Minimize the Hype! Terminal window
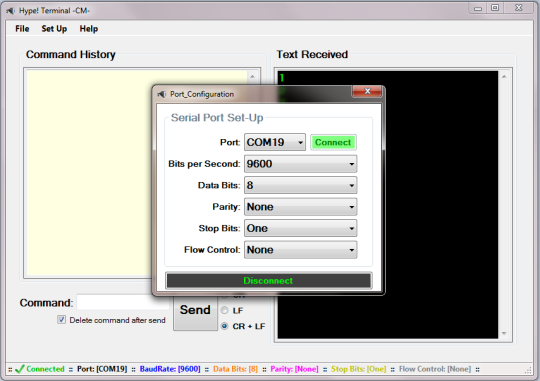 [478, 8]
